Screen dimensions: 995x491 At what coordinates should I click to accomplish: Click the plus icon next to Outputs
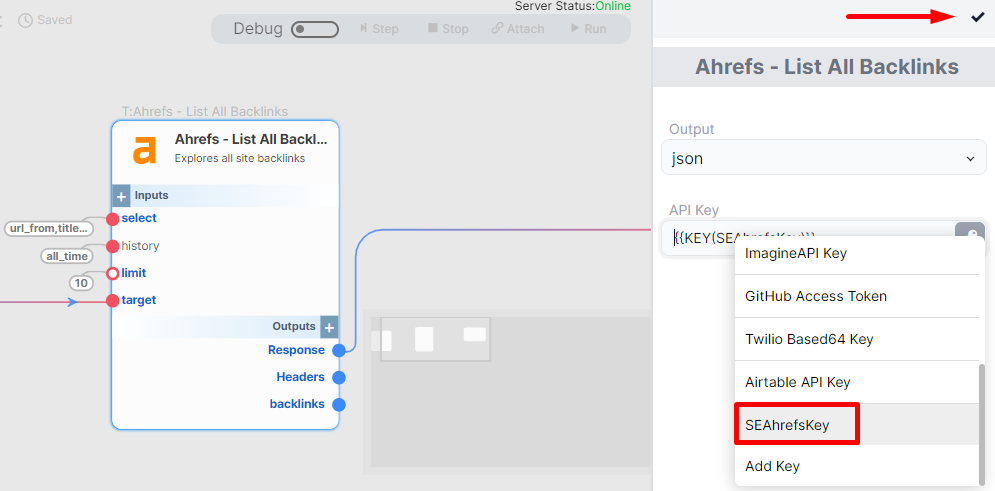coord(329,327)
